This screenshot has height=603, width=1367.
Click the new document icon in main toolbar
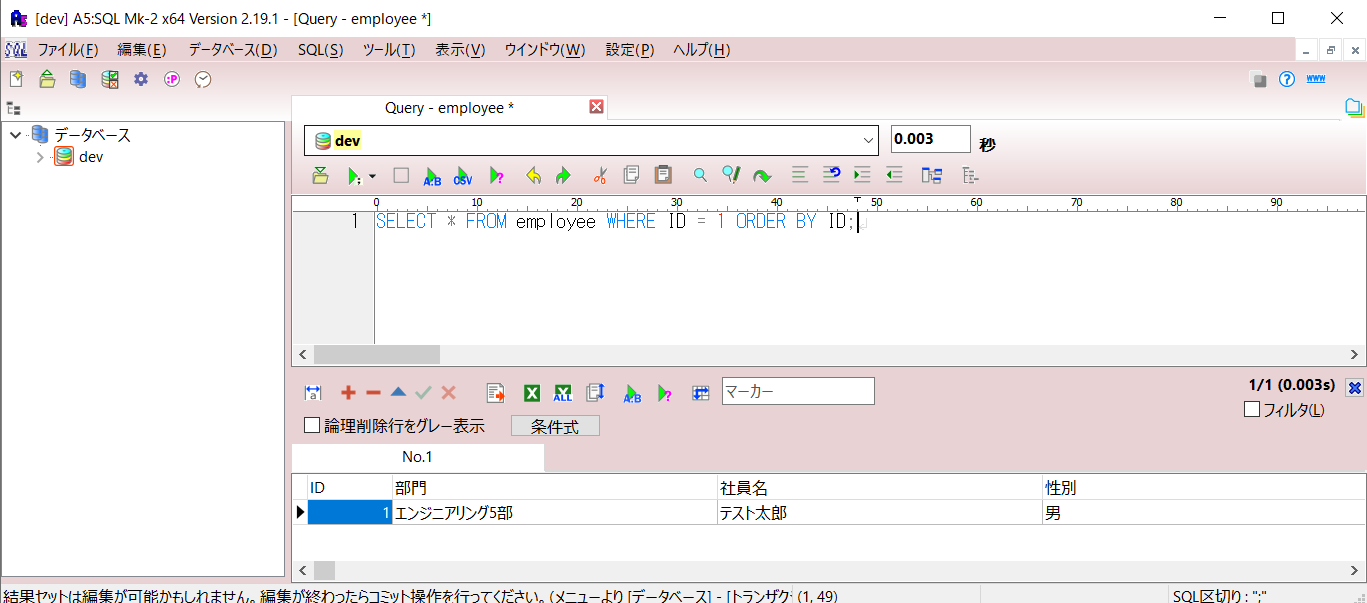pyautogui.click(x=16, y=79)
